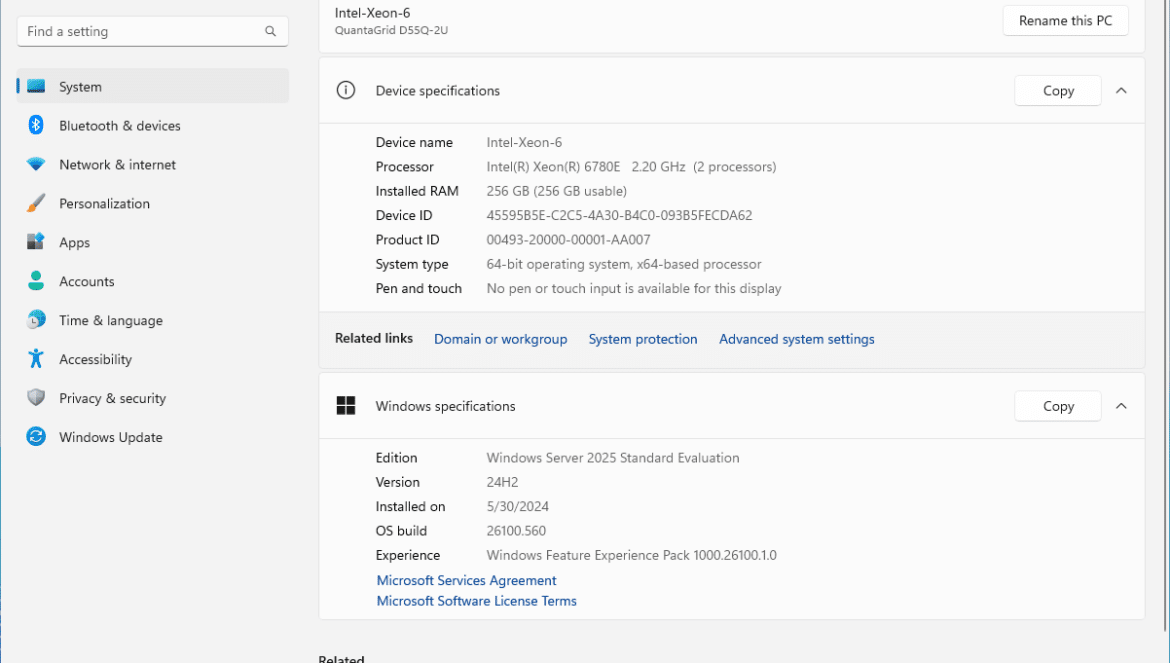The width and height of the screenshot is (1170, 663).
Task: Open System settings category
Action: (153, 87)
